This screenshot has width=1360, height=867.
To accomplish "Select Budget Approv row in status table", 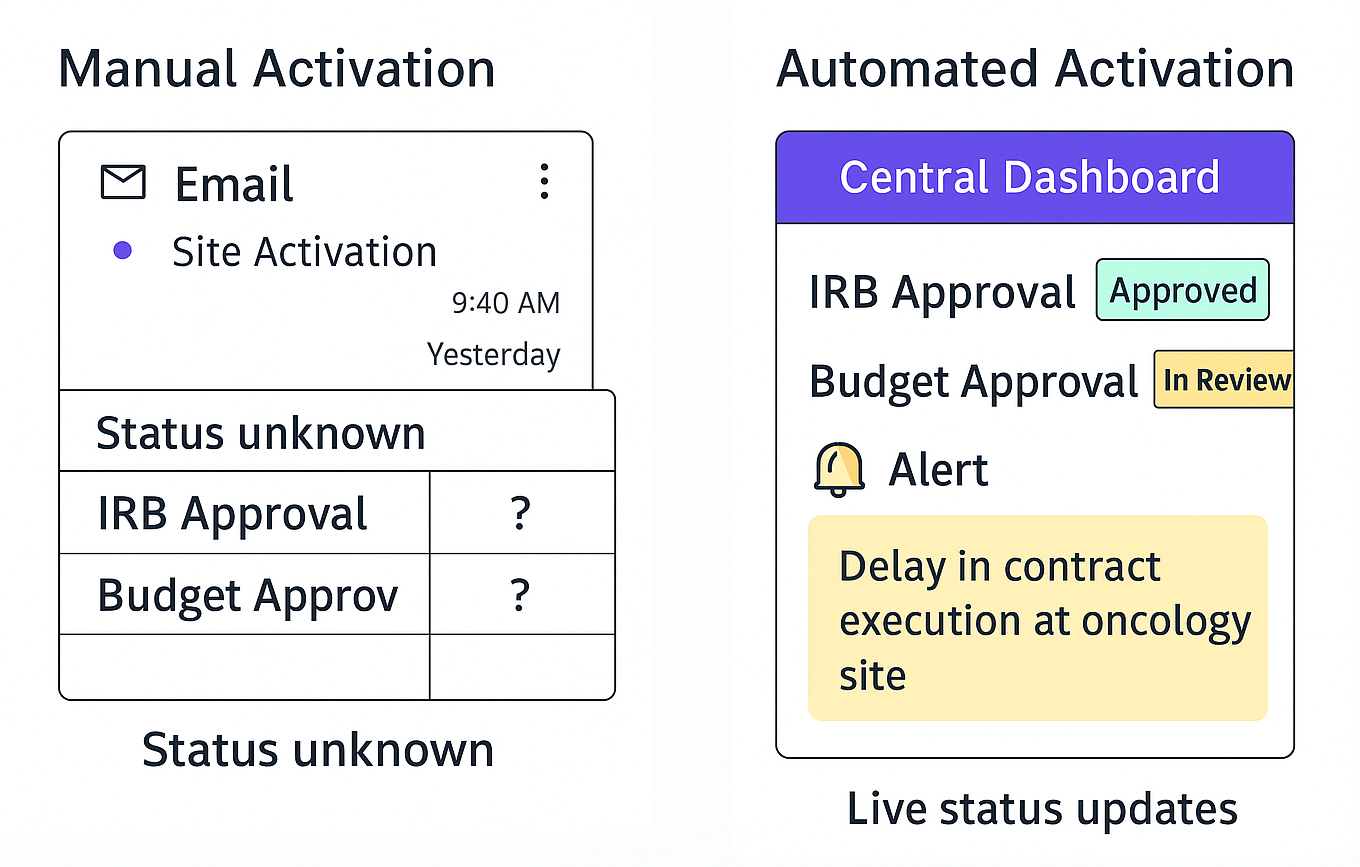I will [337, 594].
